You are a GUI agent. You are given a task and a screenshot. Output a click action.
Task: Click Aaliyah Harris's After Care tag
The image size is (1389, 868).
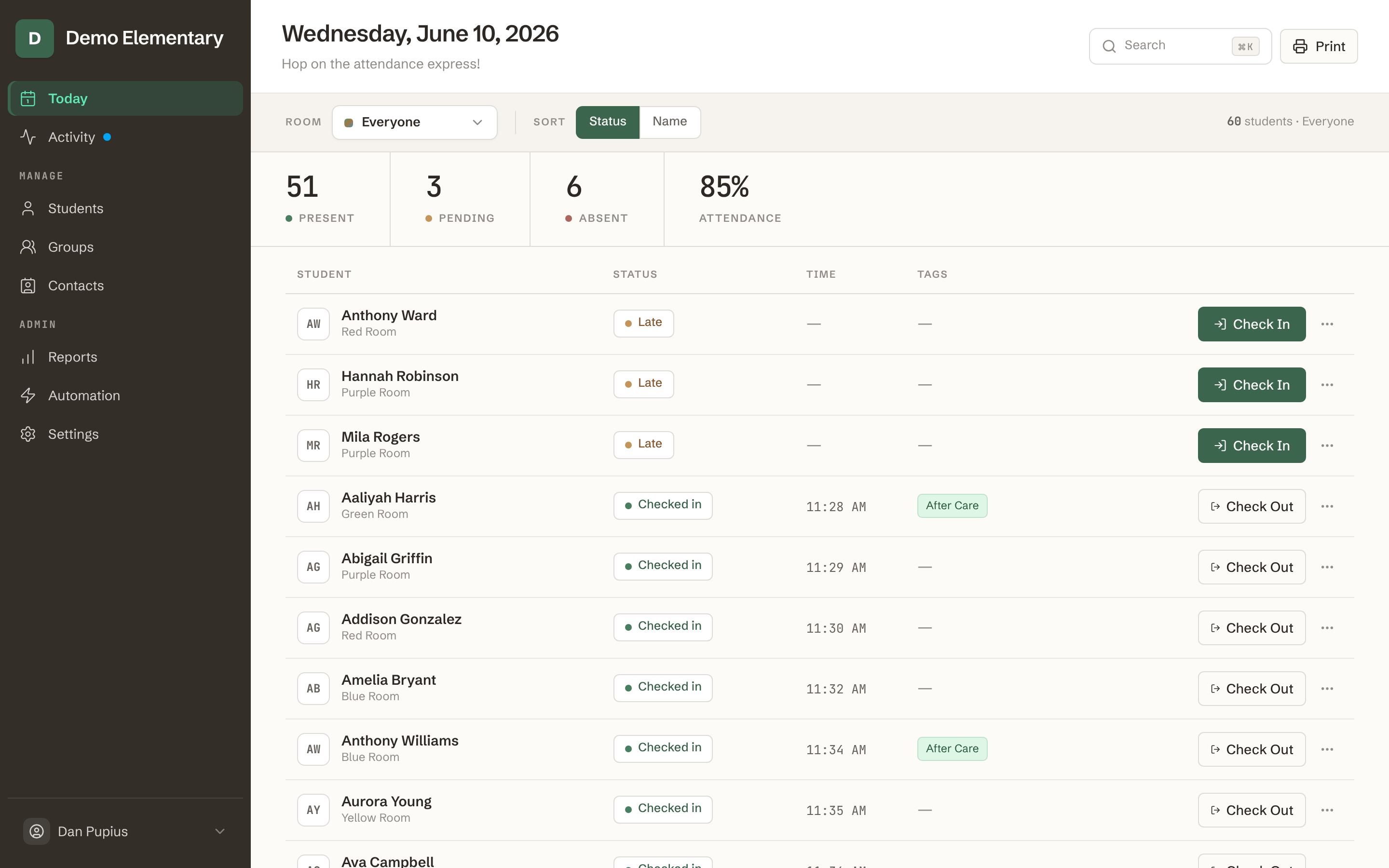952,506
